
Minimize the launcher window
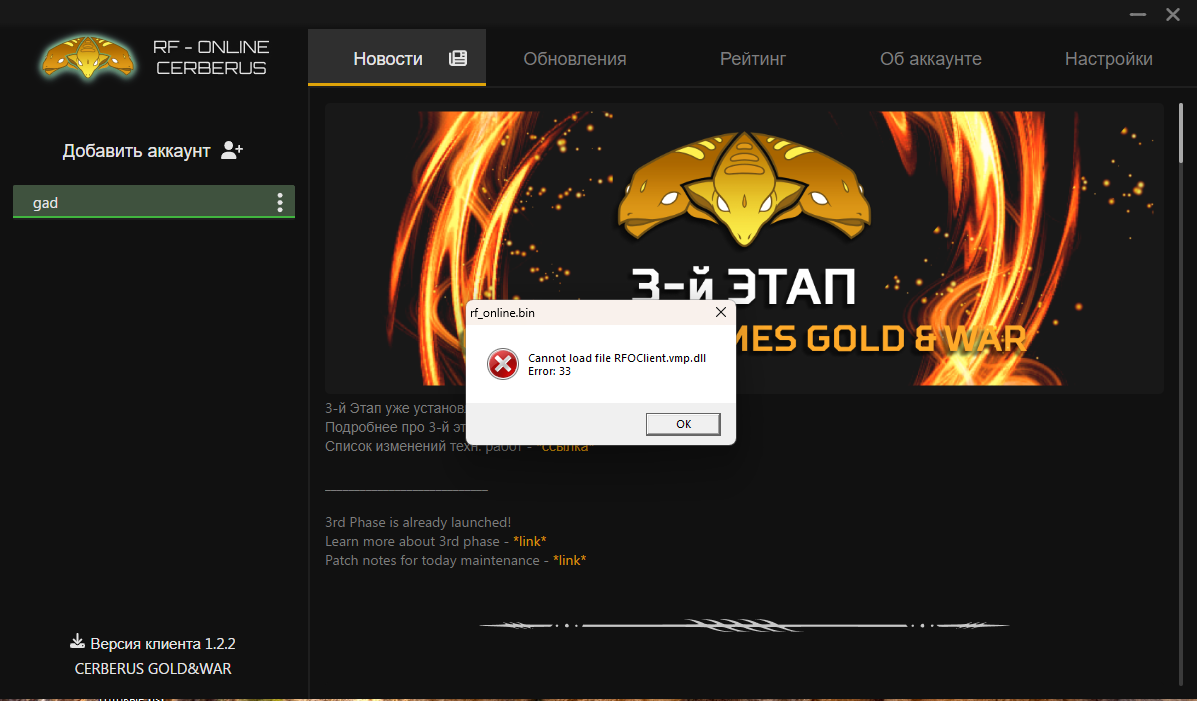(1137, 15)
